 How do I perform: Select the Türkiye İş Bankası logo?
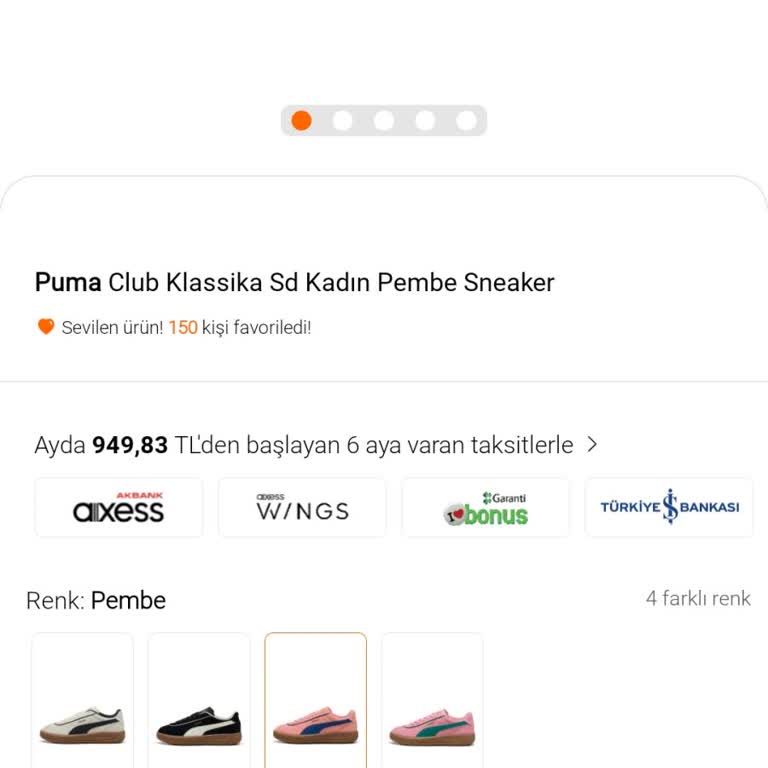coord(669,507)
